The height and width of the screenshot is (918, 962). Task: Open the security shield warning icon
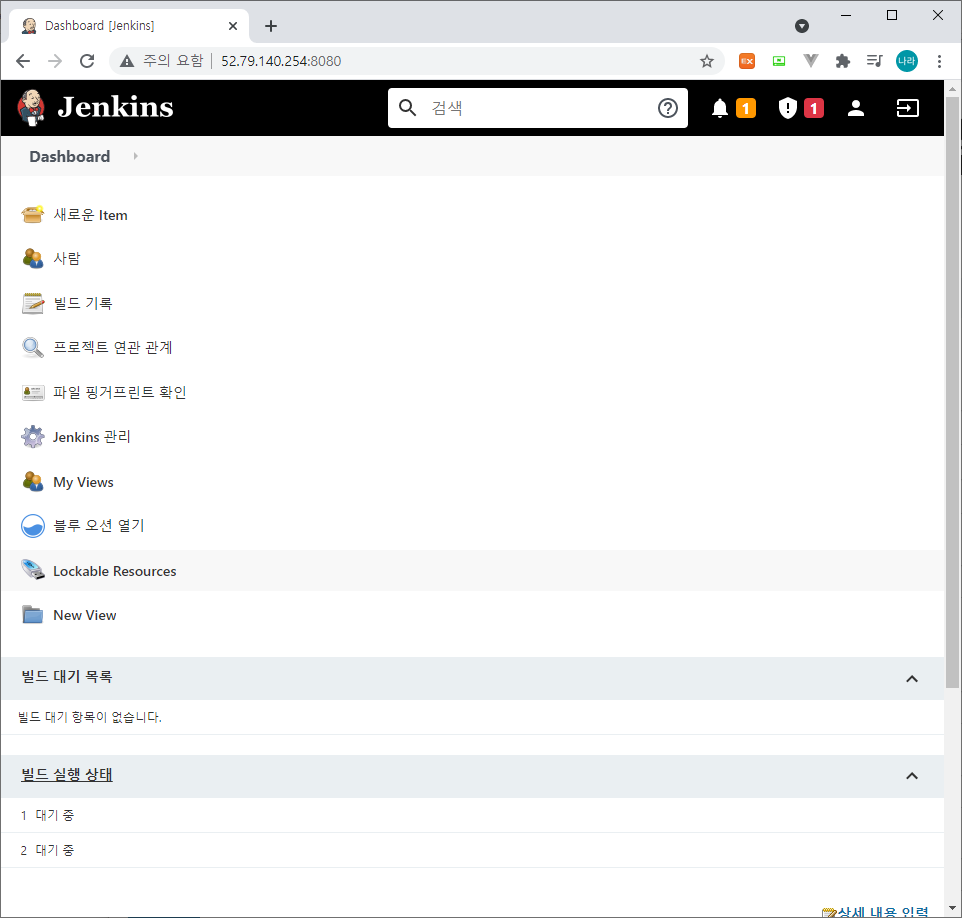pos(787,109)
